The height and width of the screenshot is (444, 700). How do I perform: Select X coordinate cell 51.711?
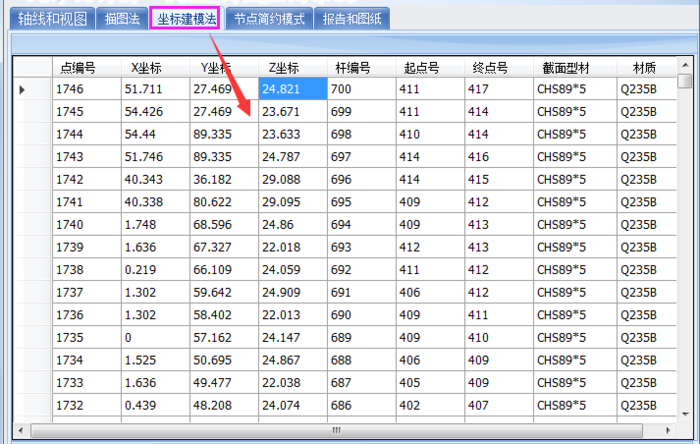pos(156,89)
